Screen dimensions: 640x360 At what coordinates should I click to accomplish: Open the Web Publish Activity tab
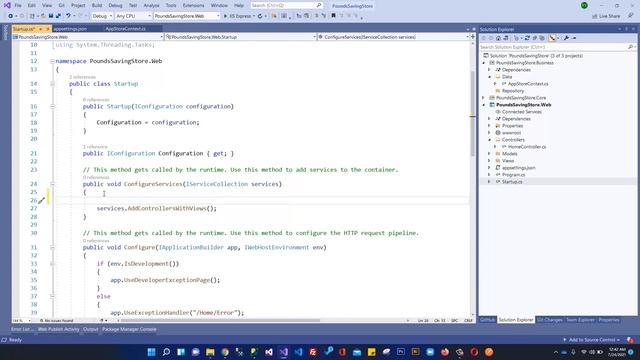coord(58,329)
